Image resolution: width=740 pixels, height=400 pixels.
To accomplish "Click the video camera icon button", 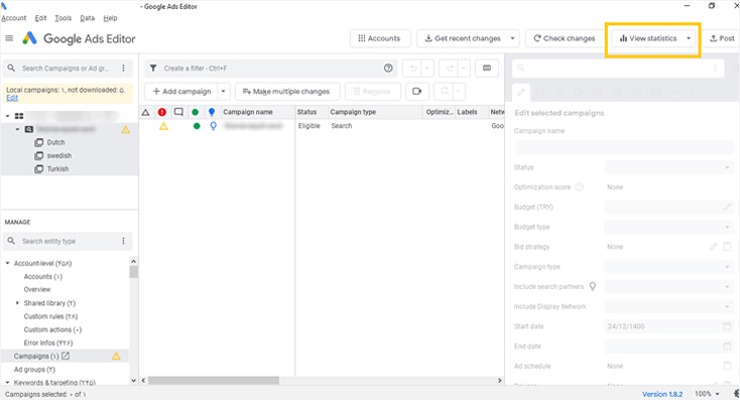I will tap(414, 91).
